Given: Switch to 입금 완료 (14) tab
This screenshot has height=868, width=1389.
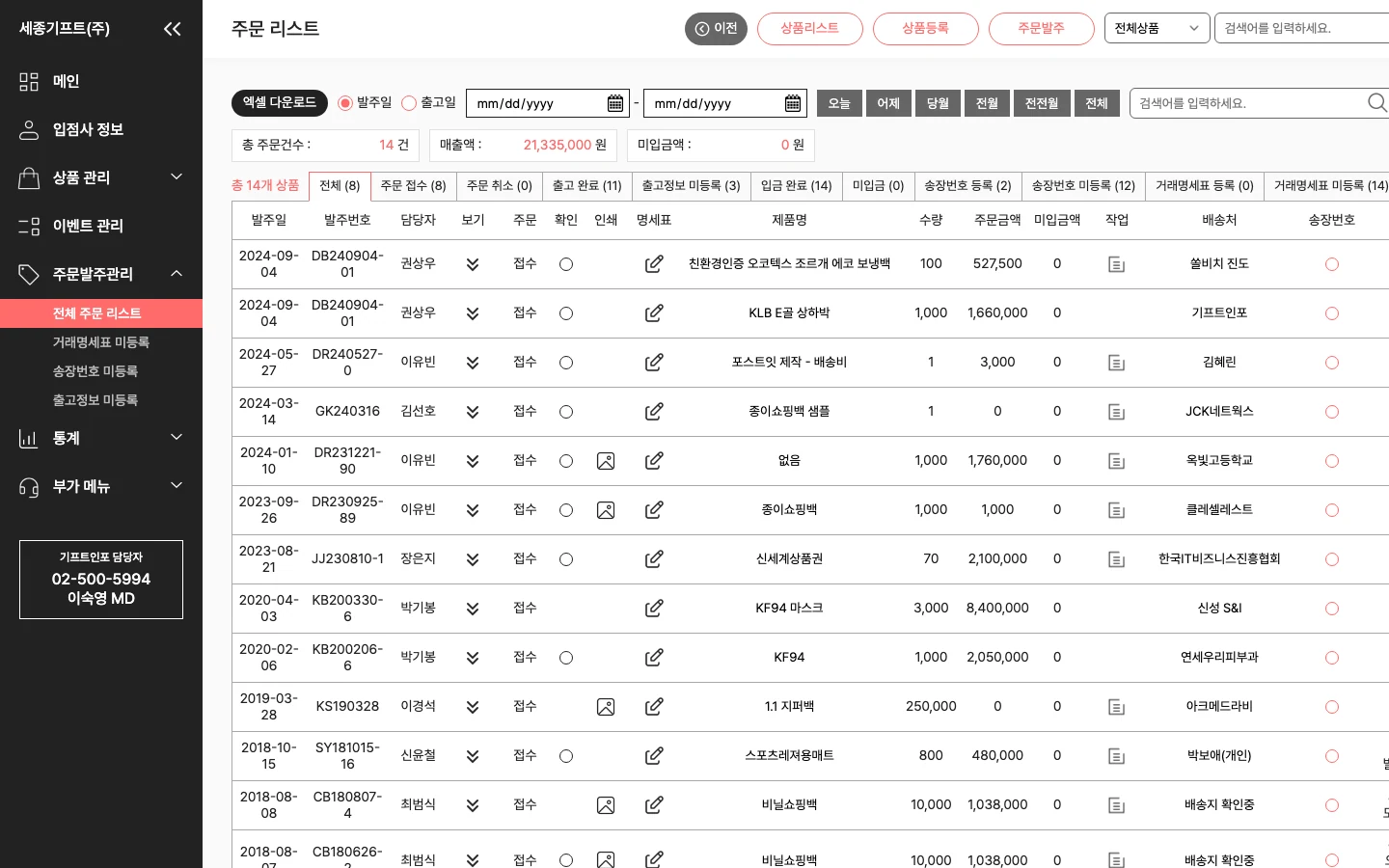Looking at the screenshot, I should (x=797, y=185).
